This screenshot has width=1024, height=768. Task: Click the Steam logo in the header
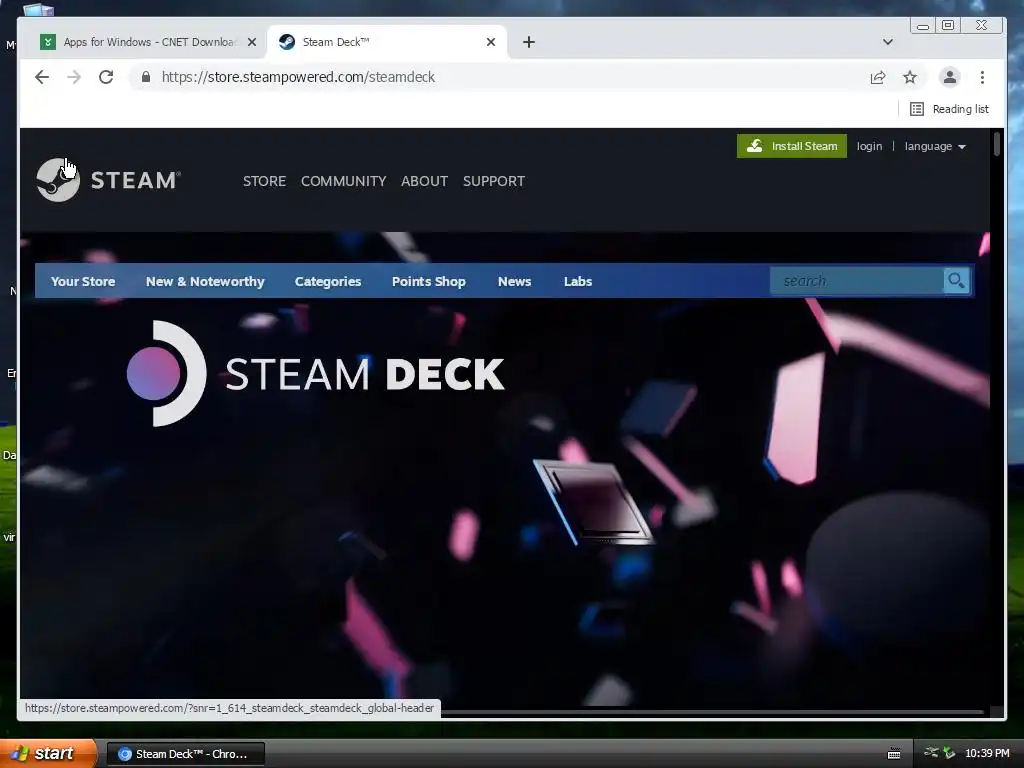click(x=108, y=180)
